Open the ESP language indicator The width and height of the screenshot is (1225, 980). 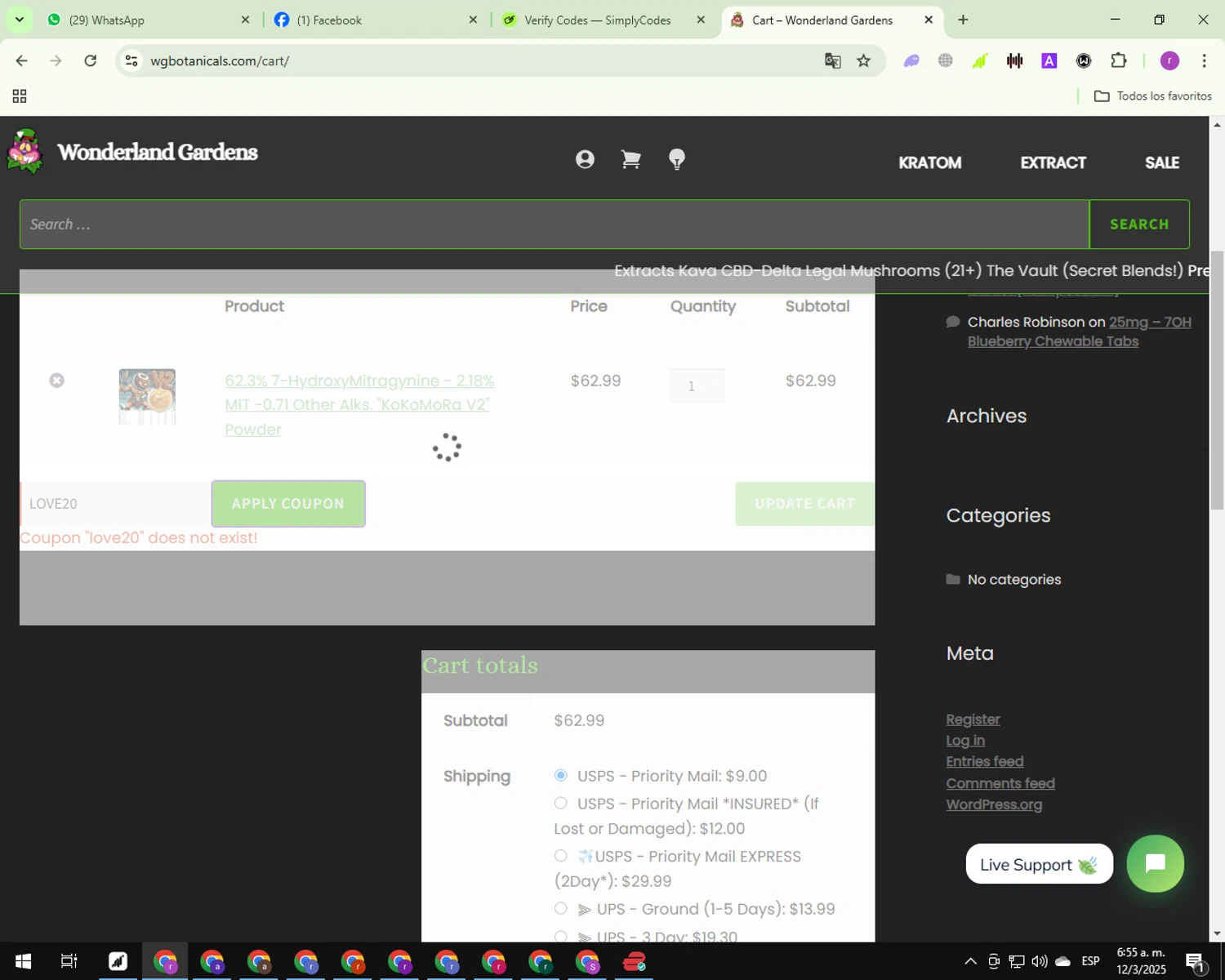(x=1090, y=961)
